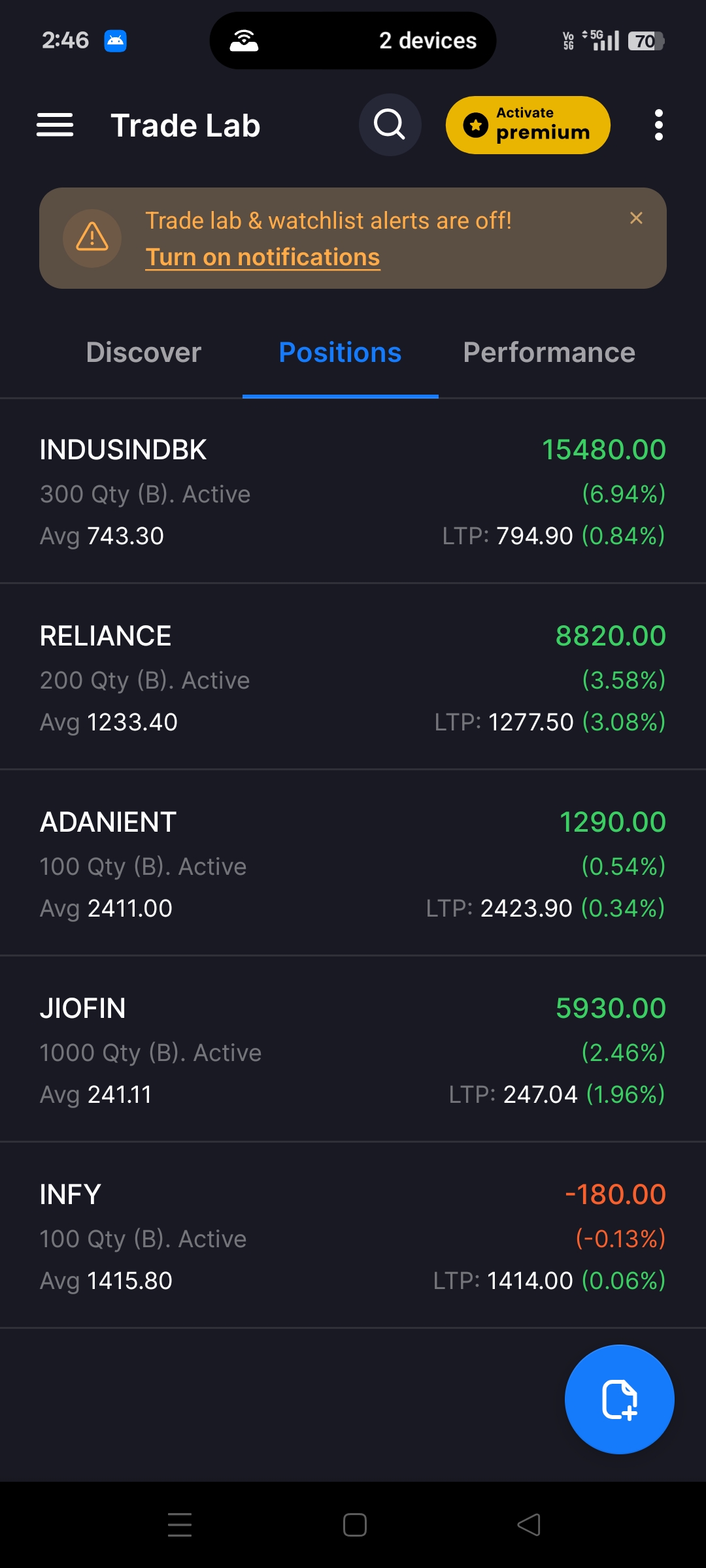Tap the warning triangle alert icon

click(92, 238)
